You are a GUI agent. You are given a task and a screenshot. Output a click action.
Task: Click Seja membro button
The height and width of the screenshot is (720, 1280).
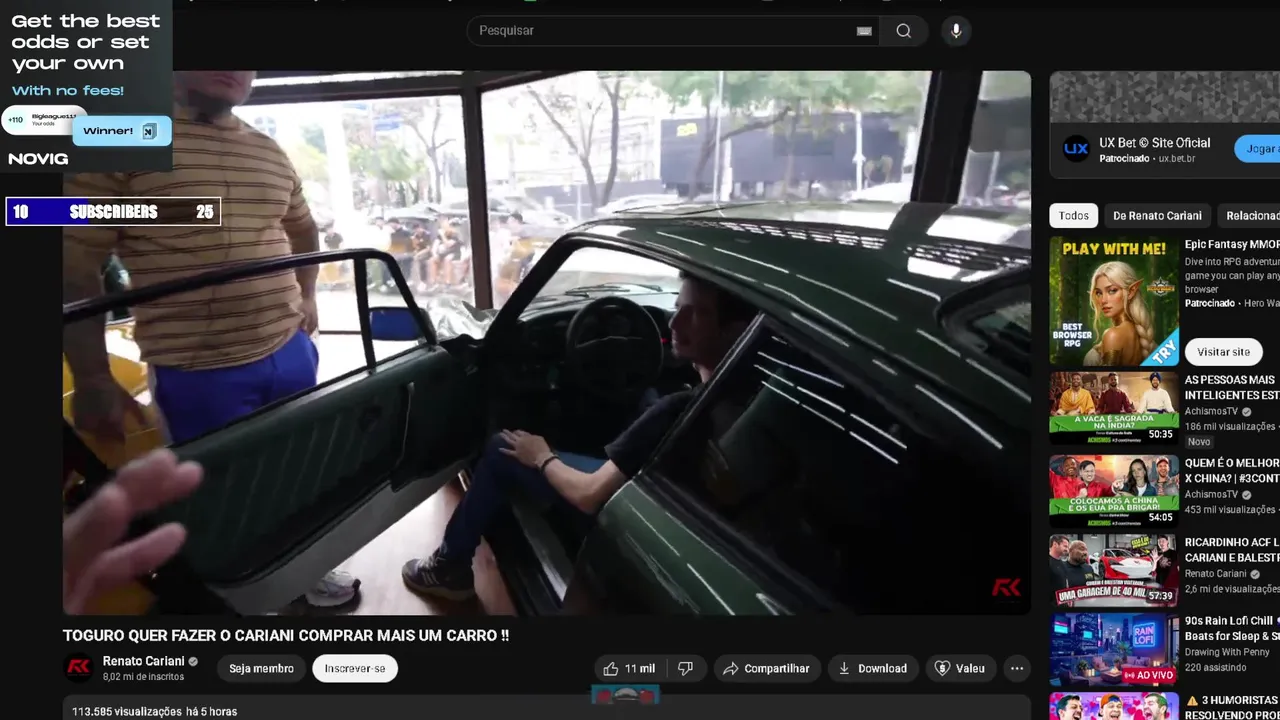click(x=261, y=668)
